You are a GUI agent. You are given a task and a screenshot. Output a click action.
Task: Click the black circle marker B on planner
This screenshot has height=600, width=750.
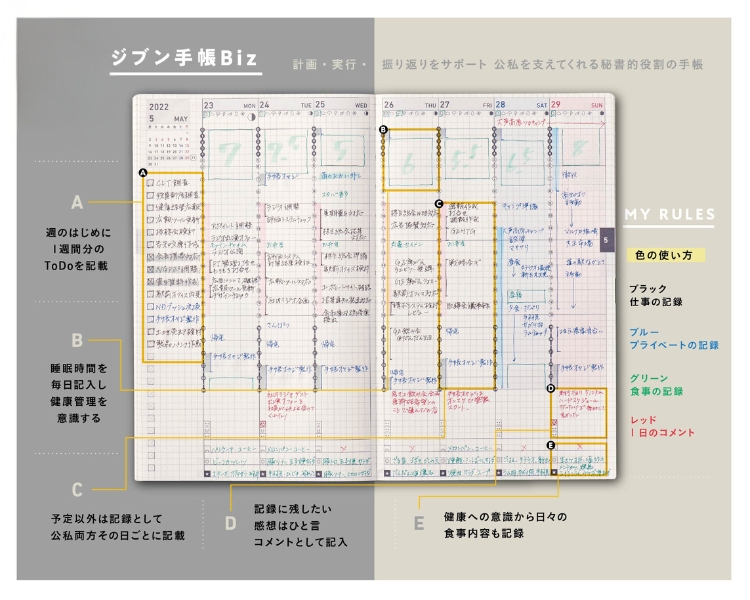tap(383, 129)
